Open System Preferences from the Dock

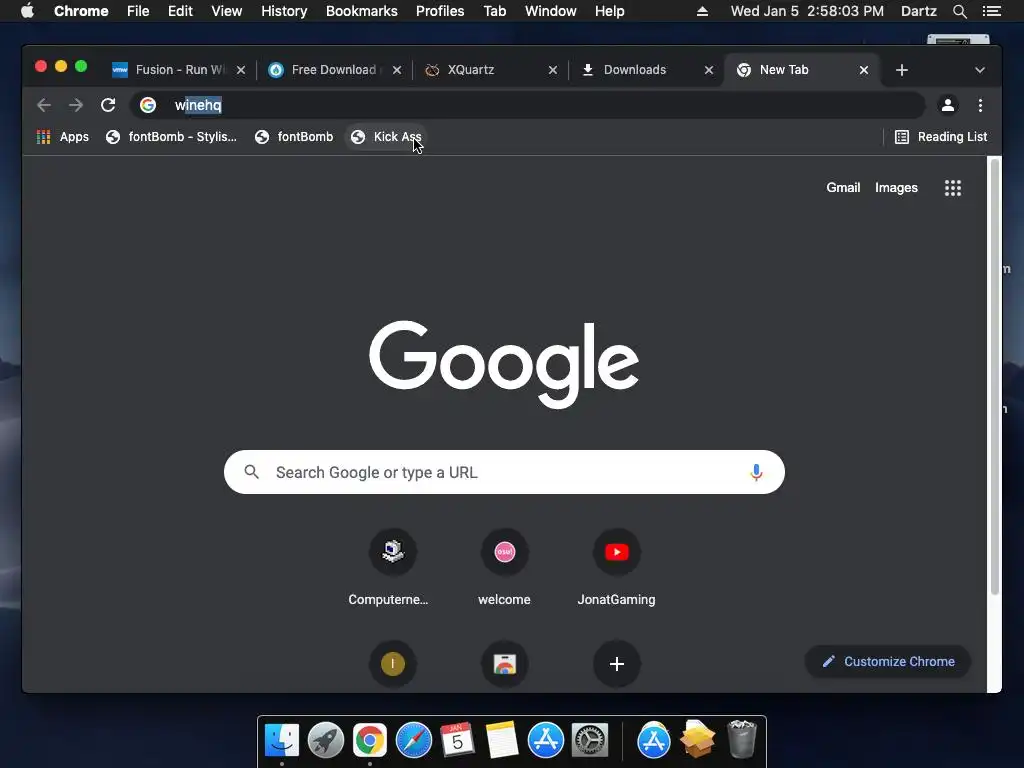[x=590, y=741]
